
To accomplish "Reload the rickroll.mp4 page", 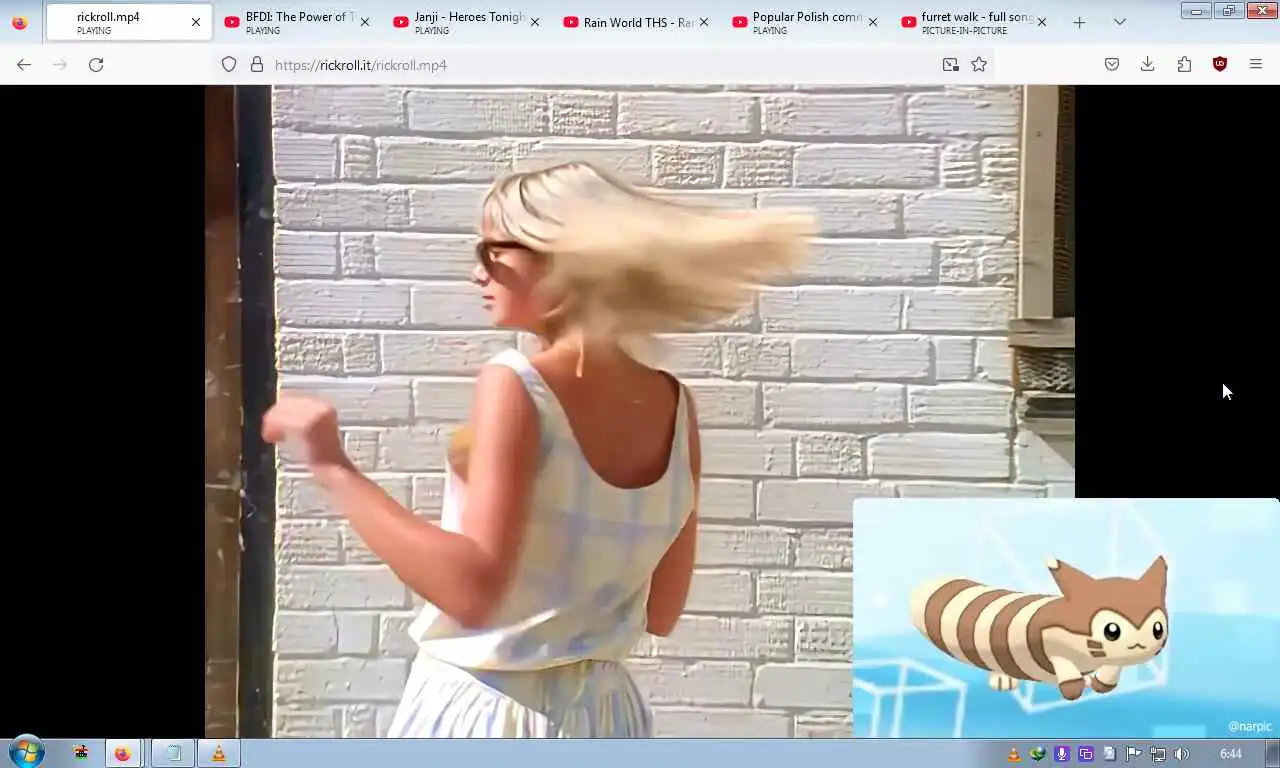I will point(96,65).
